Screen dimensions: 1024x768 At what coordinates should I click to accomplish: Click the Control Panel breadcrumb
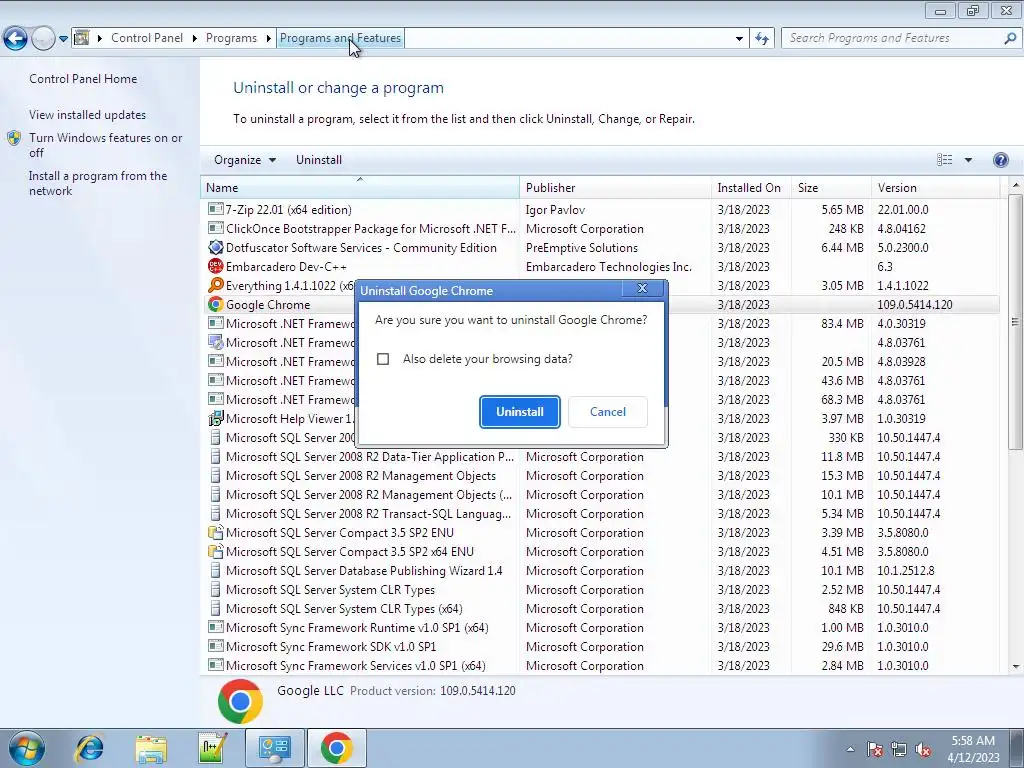(x=147, y=38)
